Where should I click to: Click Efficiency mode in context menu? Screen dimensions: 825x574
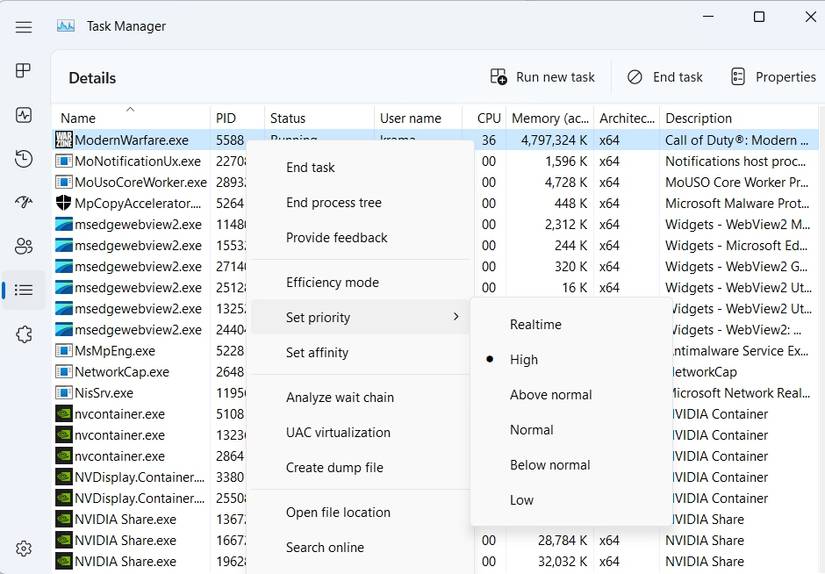(332, 282)
